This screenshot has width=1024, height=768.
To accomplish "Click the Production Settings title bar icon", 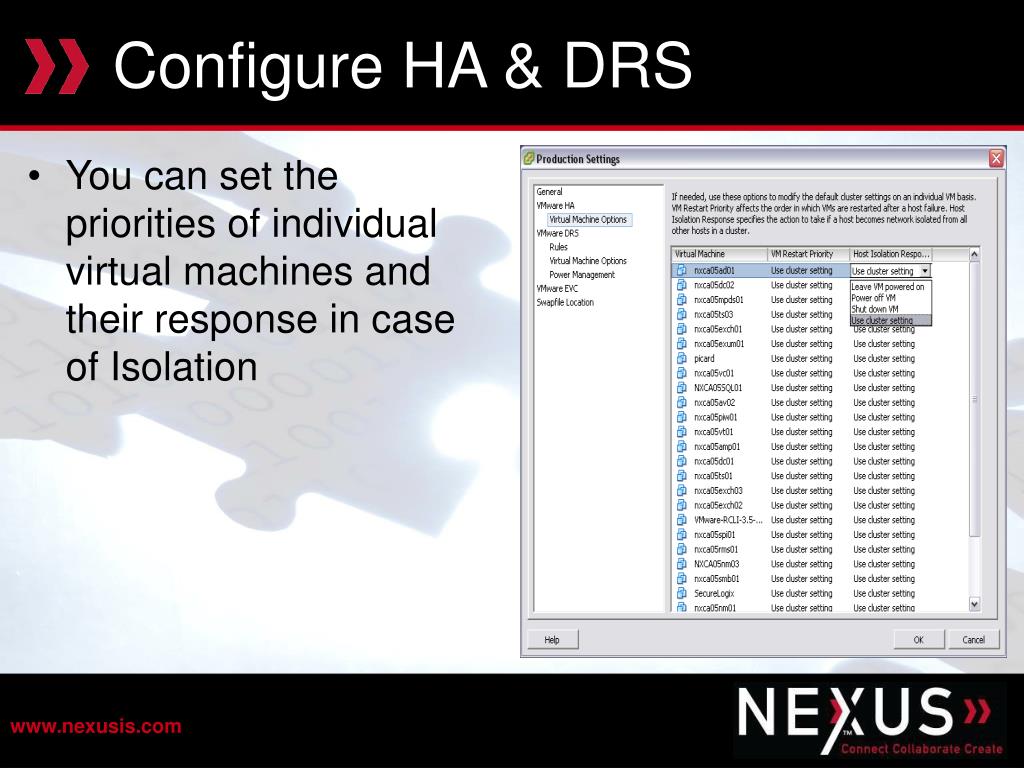I will click(x=529, y=159).
